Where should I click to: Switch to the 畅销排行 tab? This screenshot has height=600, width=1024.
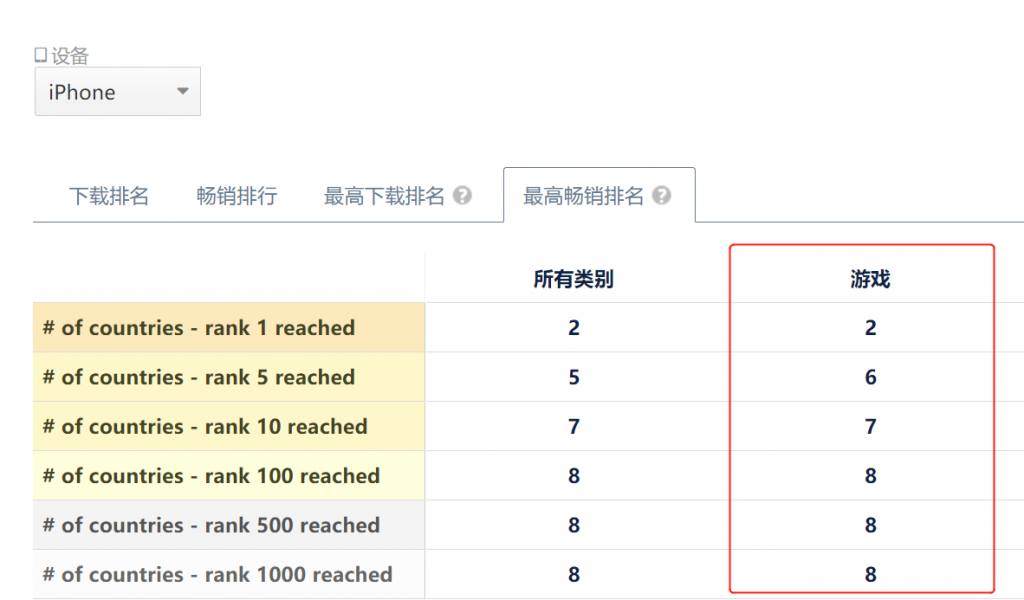tap(237, 196)
